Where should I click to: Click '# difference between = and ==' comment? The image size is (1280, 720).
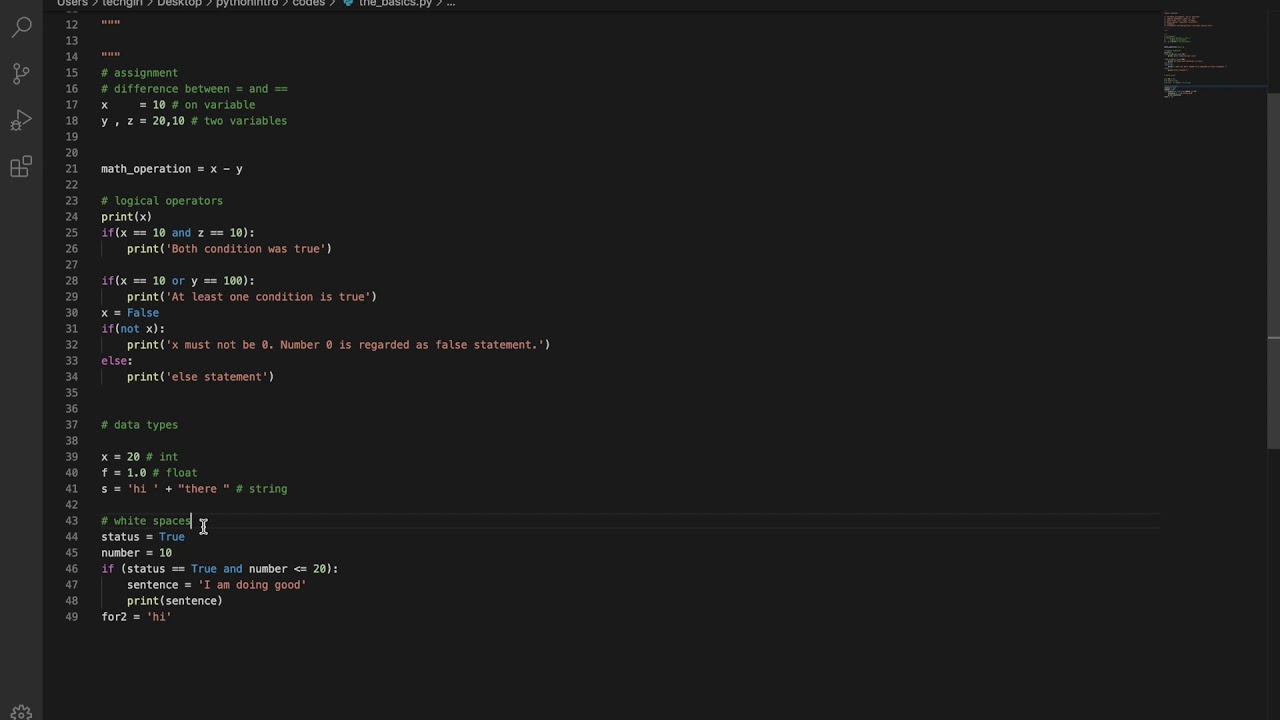click(x=194, y=89)
